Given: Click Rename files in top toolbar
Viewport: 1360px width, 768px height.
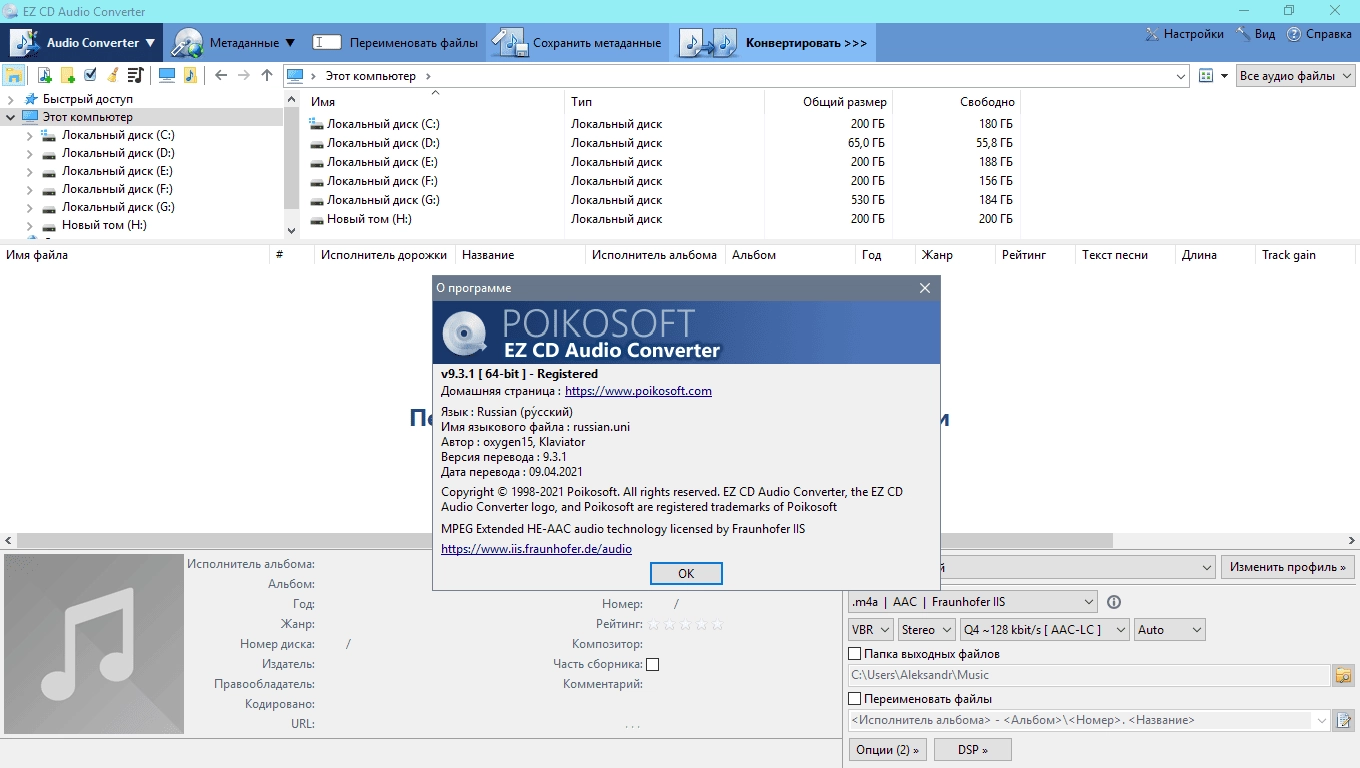Looking at the screenshot, I should 414,43.
